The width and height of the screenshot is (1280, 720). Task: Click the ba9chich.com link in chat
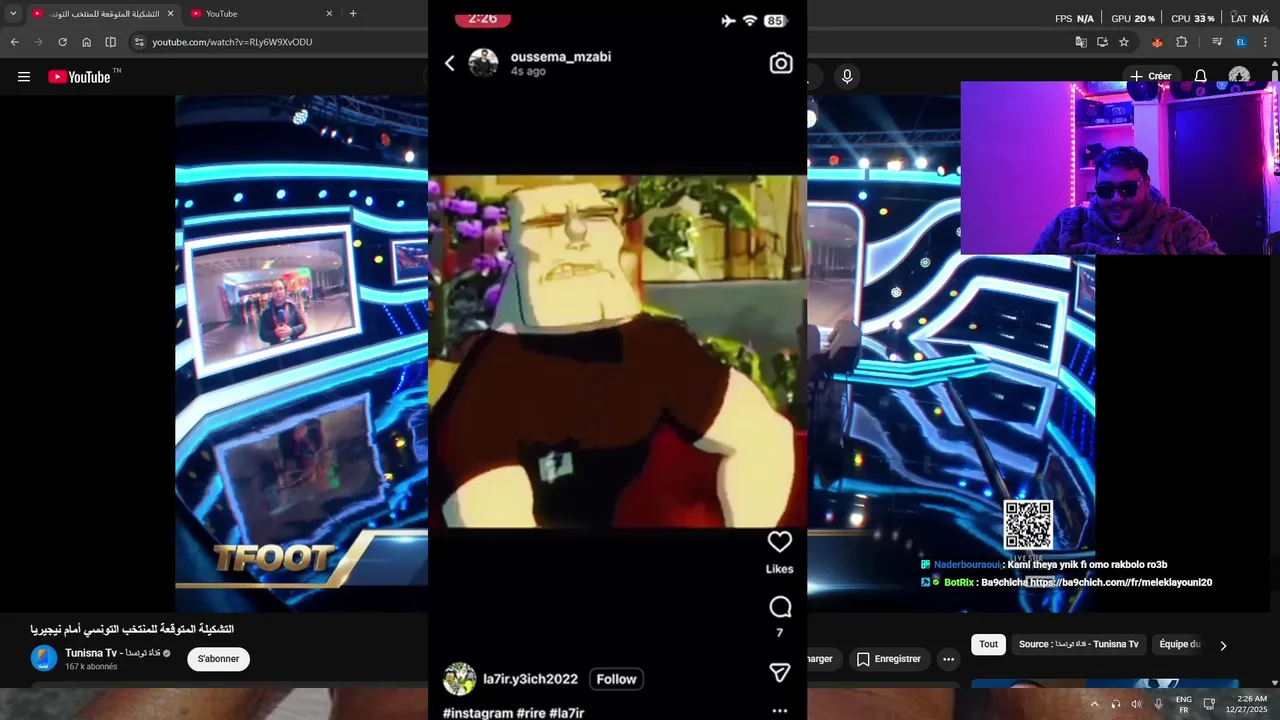[1120, 582]
